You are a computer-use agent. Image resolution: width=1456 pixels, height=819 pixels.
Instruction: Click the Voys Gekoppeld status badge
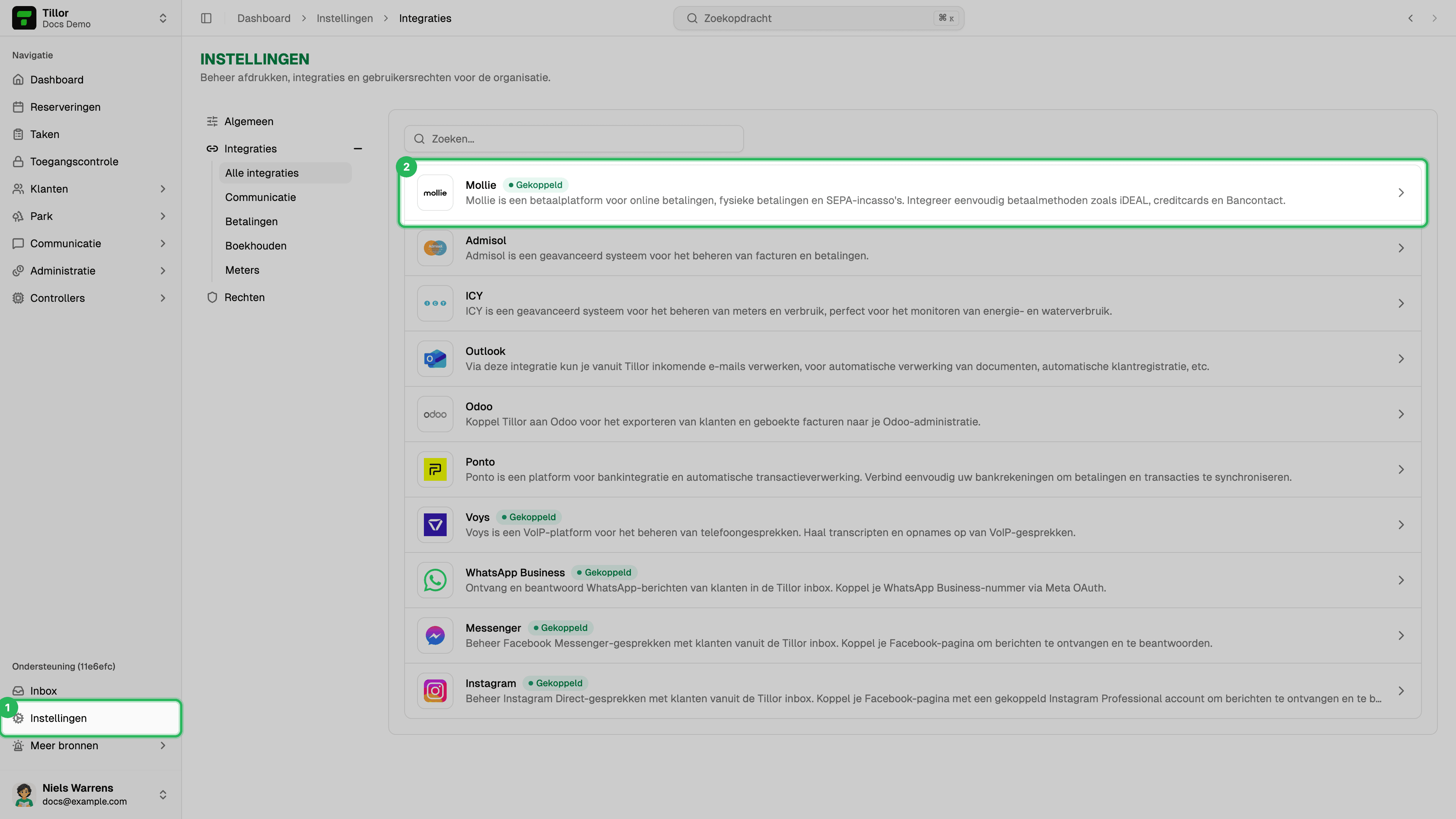(529, 517)
